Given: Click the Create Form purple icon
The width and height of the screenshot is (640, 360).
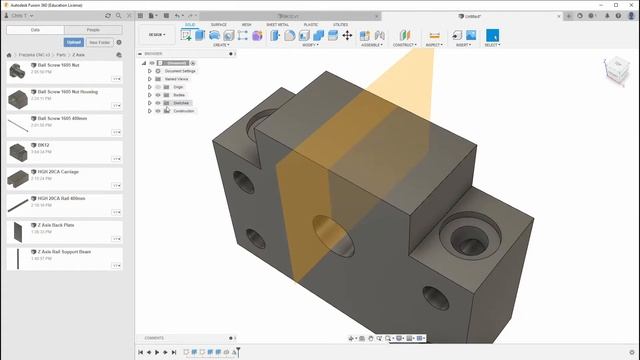Looking at the screenshot, I should [257, 36].
